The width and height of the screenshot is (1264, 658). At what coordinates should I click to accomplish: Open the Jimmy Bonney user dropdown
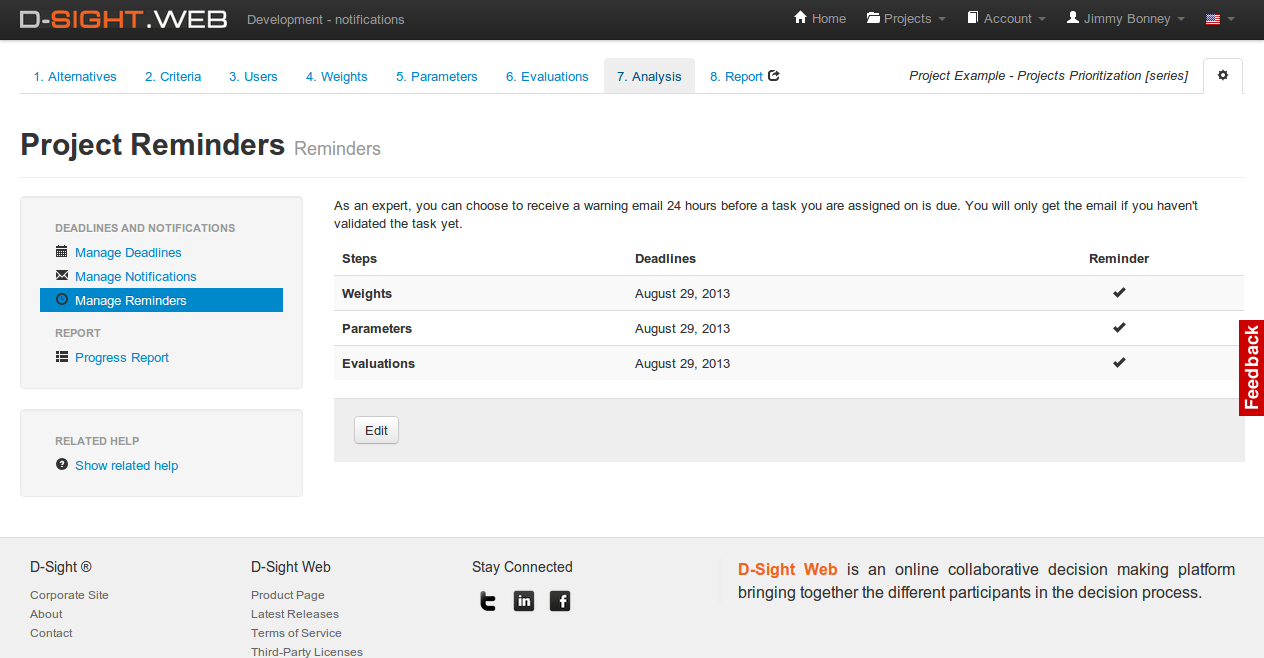[x=1125, y=19]
